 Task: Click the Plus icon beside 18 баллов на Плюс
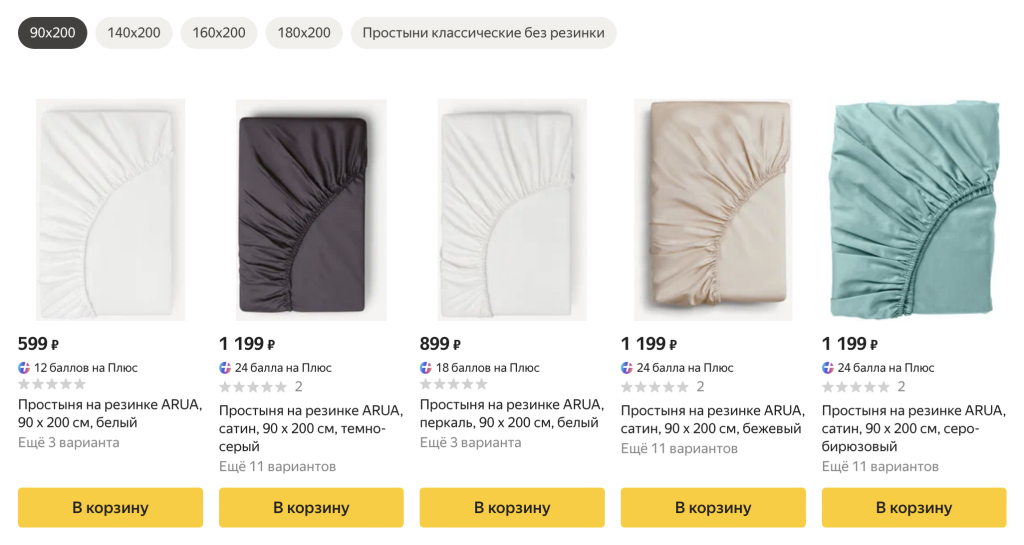426,368
